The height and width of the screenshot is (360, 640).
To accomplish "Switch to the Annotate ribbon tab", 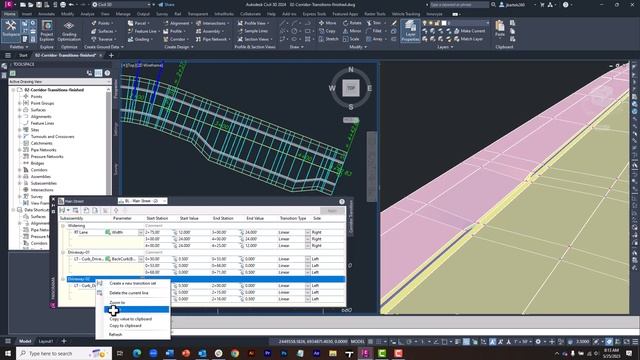I will tap(46, 14).
